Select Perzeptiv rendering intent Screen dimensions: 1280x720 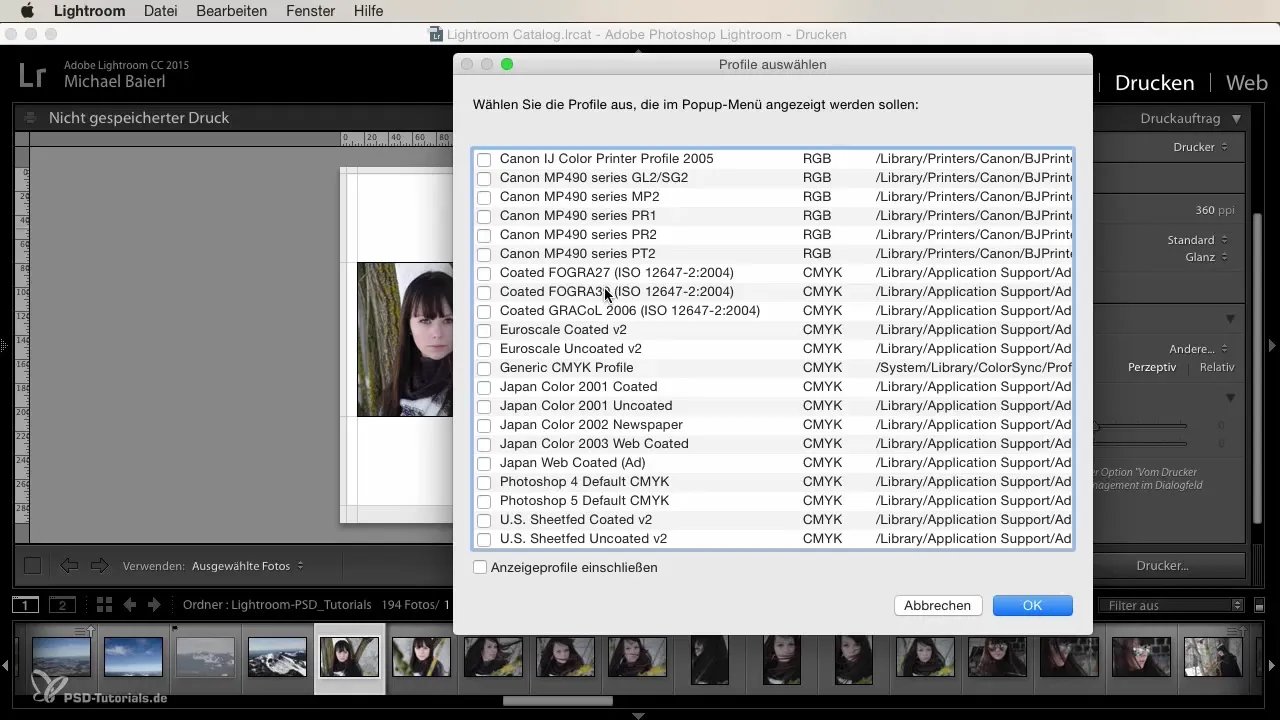[1152, 367]
